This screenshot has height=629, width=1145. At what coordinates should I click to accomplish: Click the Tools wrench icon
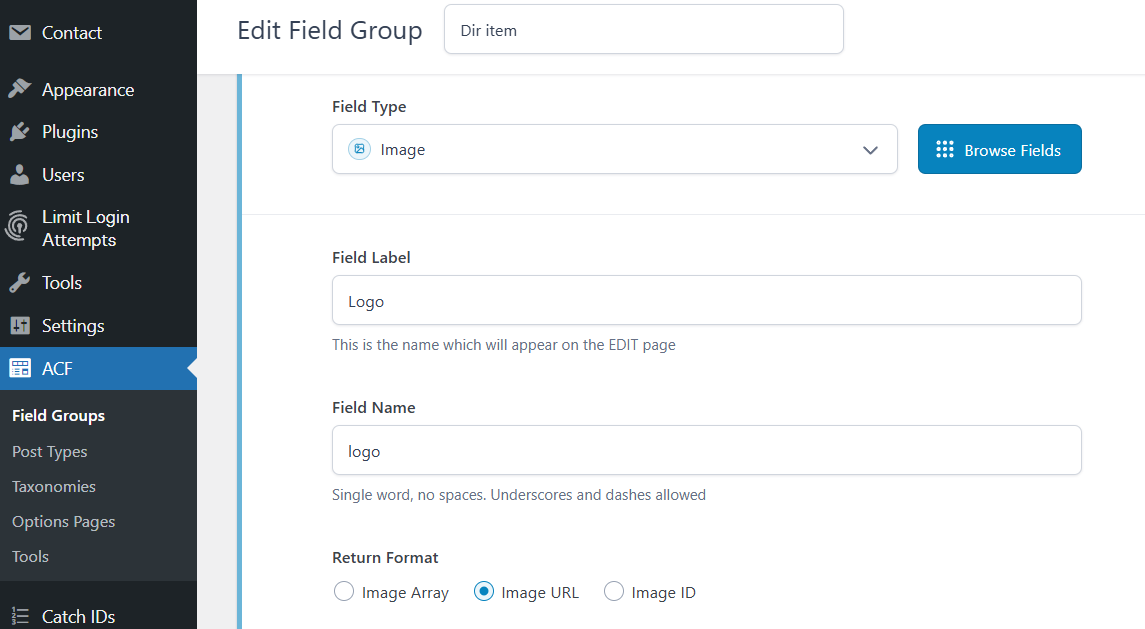point(20,283)
